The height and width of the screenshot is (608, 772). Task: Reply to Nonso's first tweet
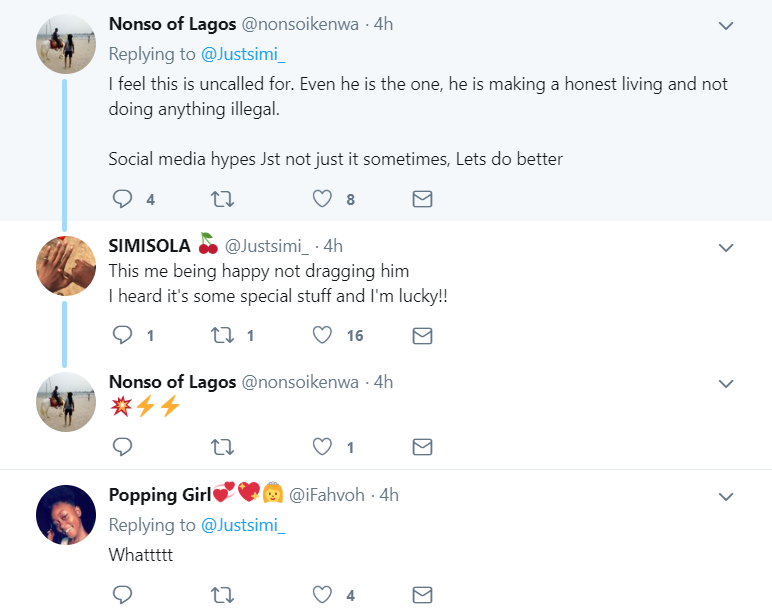[x=122, y=199]
